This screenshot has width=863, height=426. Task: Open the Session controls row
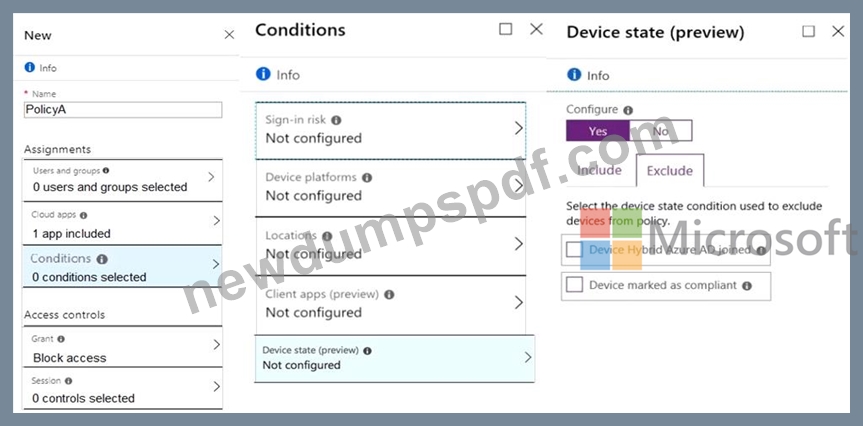(x=122, y=389)
